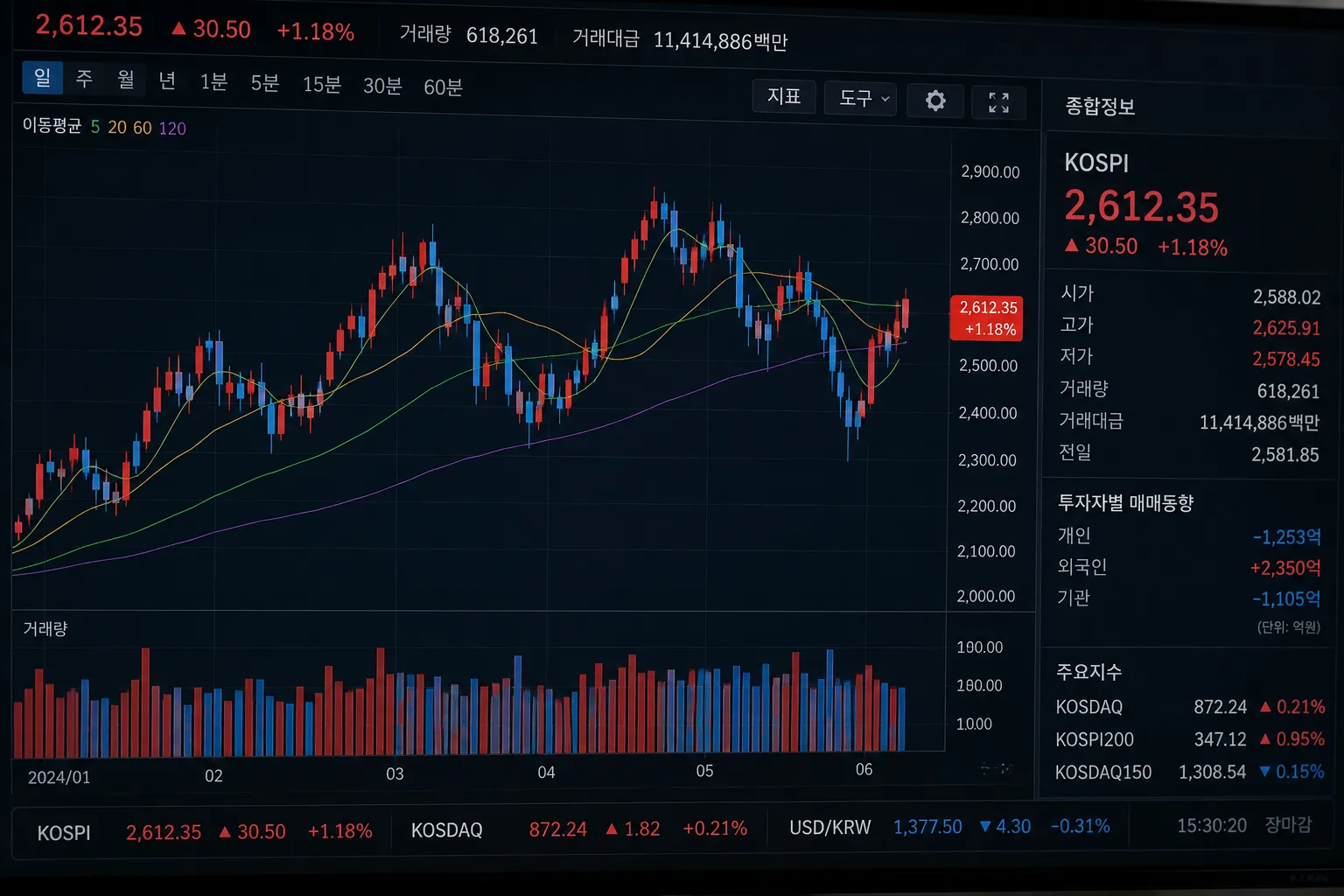Click the USD/KRW -0.31% change

pos(1080,826)
